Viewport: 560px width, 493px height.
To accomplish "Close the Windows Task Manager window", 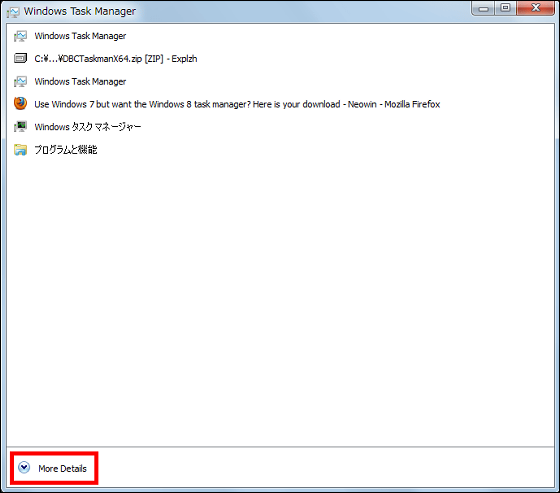I will pos(535,8).
